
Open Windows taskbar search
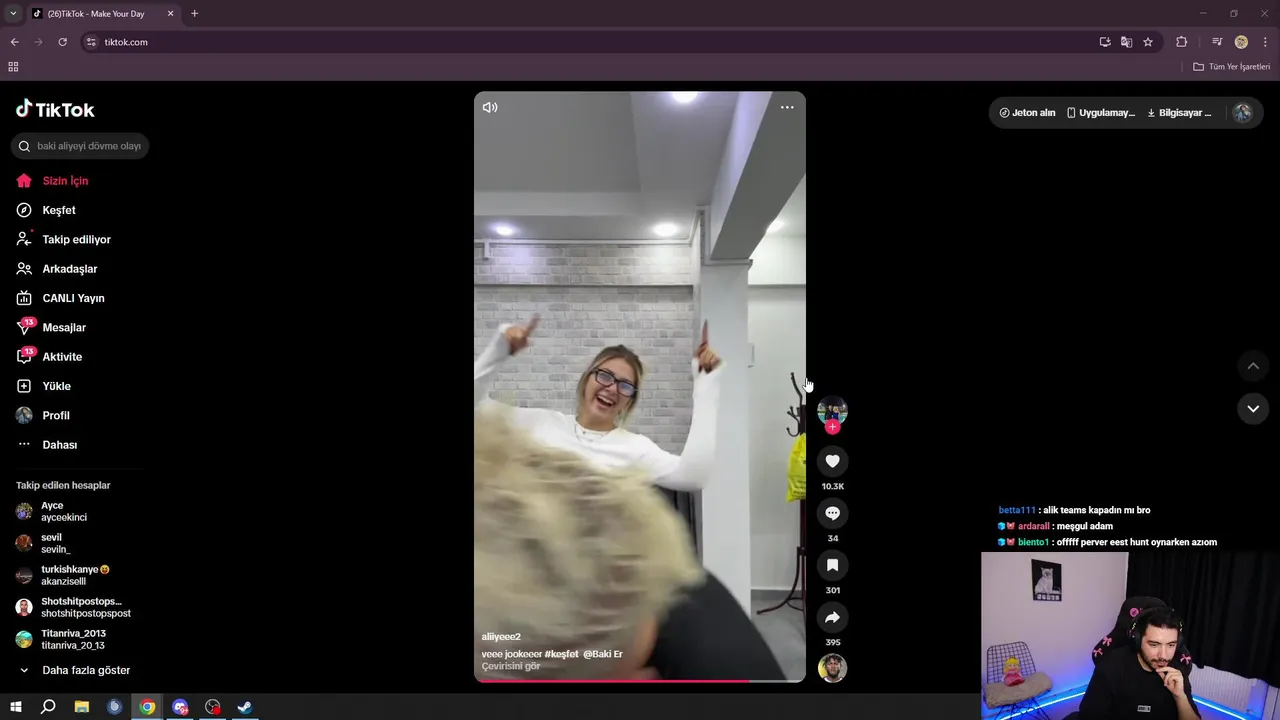coord(48,707)
